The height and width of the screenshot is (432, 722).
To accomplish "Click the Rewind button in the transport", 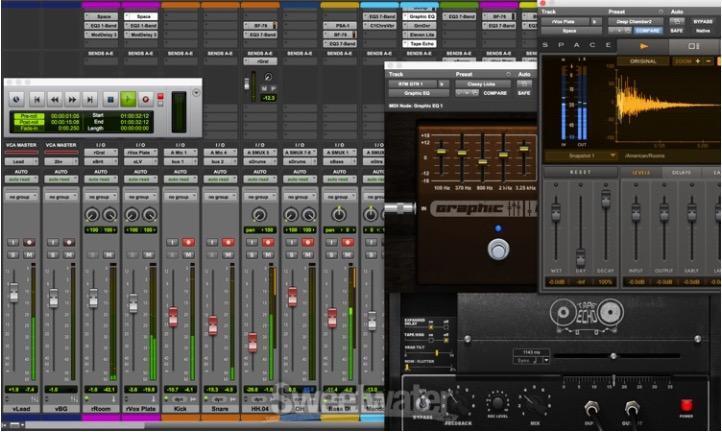I will 54,99.
